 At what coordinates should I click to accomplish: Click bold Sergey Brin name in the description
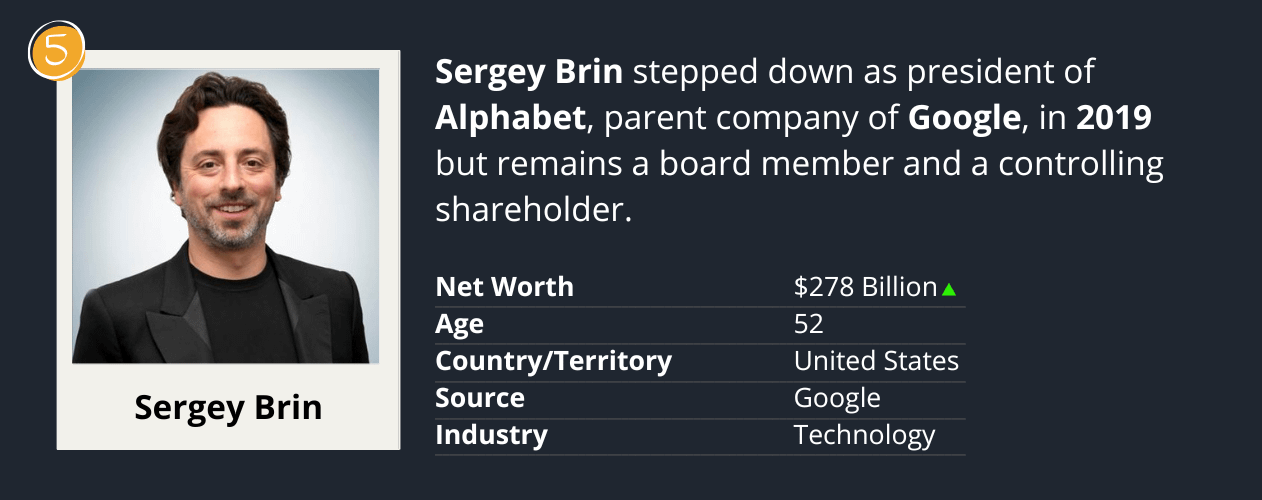point(529,72)
